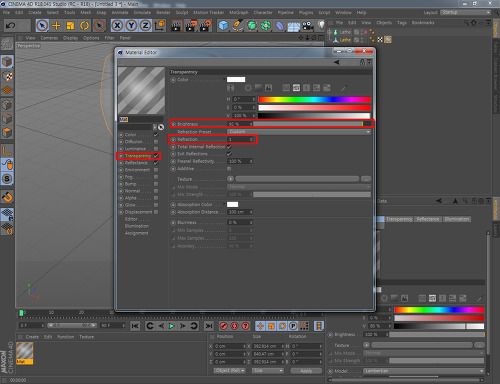The height and width of the screenshot is (384, 500).
Task: Add a Light object
Action: tap(321, 25)
